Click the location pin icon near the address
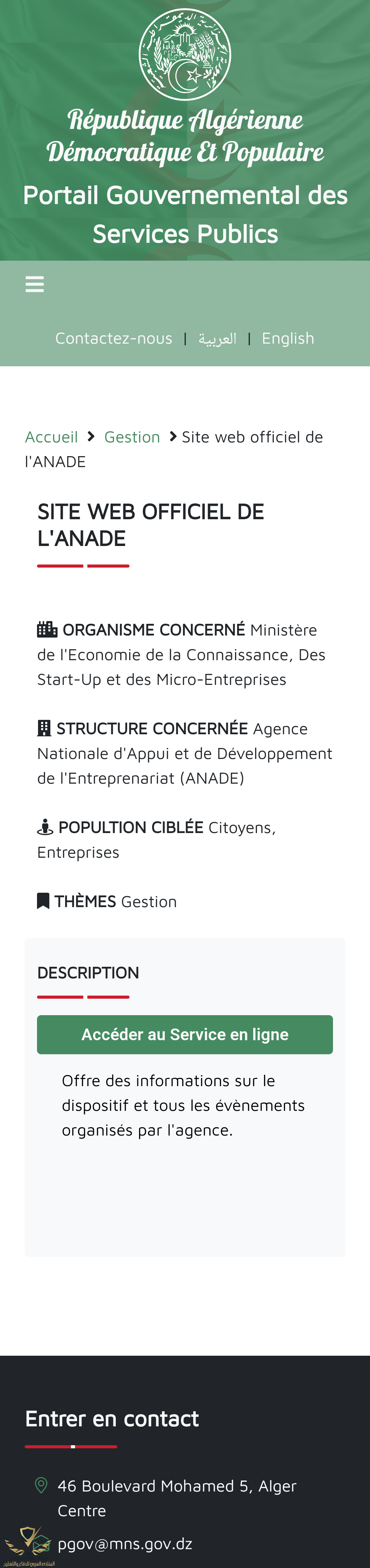Screen dimensions: 370x1568 41,1485
